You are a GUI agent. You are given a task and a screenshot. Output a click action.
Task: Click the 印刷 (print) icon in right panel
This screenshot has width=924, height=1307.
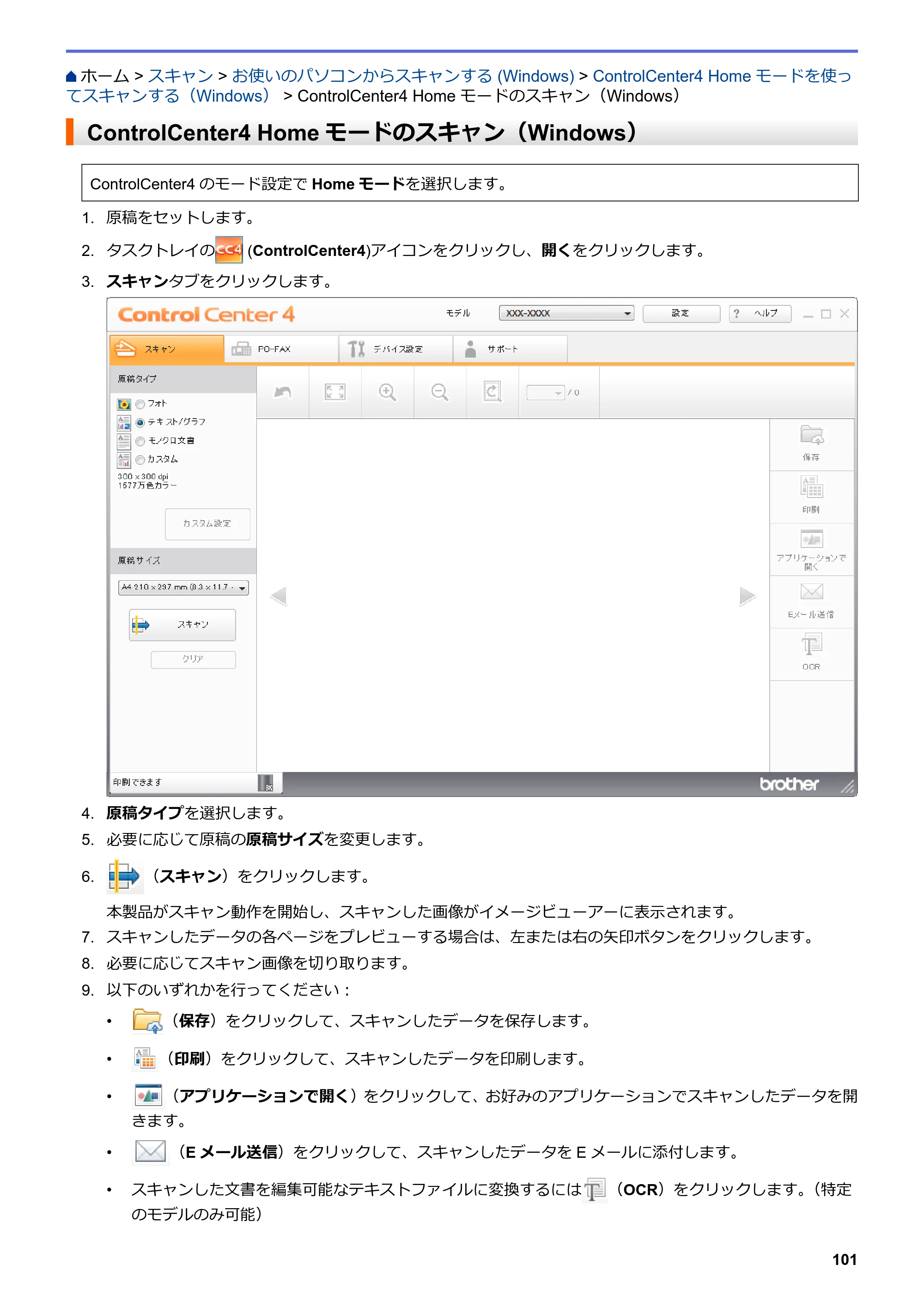[x=811, y=487]
